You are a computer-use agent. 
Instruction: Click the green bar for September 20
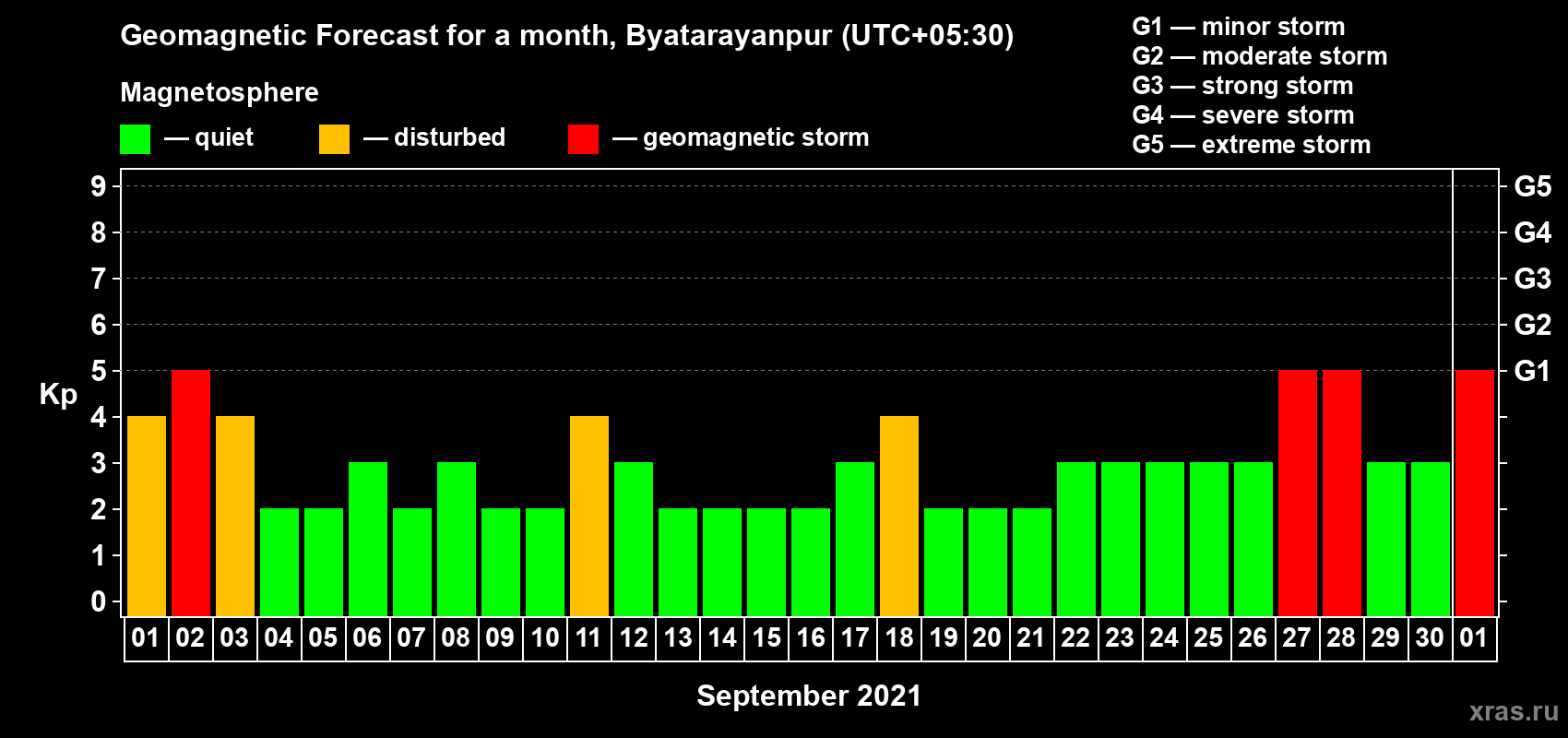[988, 563]
